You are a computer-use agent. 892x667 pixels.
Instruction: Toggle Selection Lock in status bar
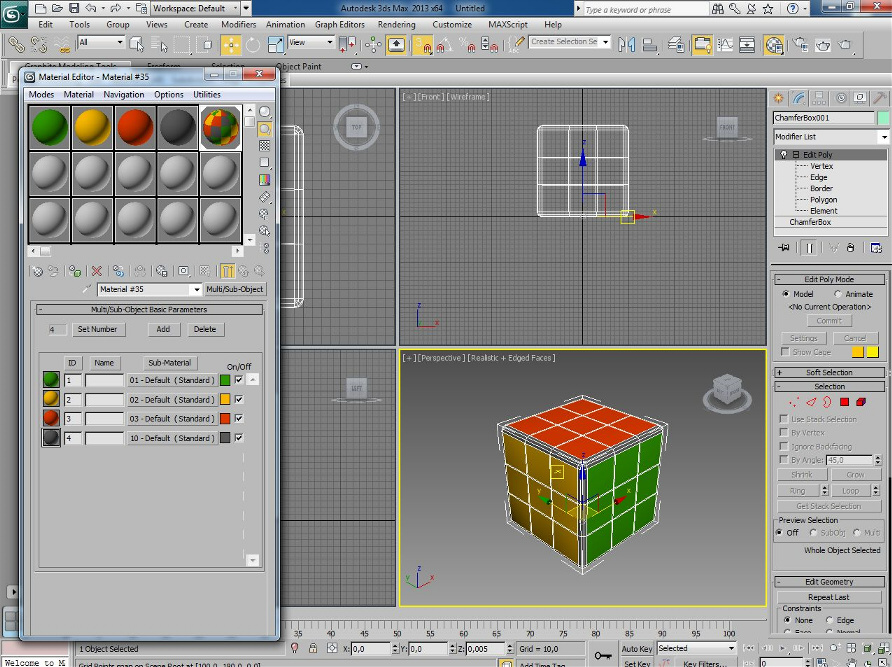point(313,648)
